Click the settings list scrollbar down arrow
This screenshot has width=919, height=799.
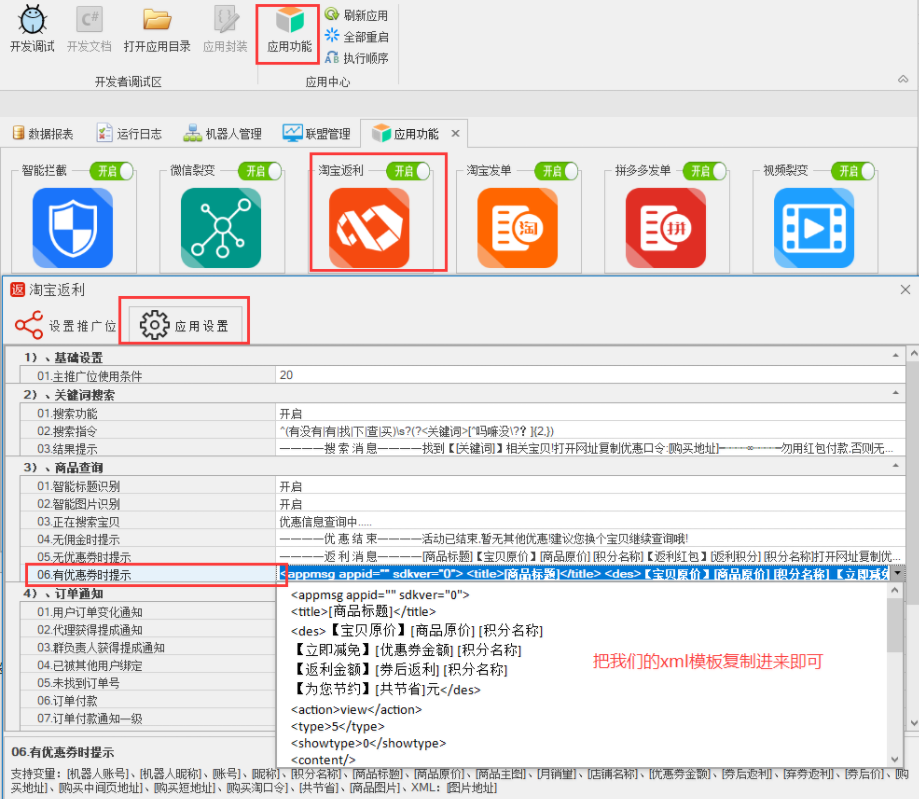[913, 723]
